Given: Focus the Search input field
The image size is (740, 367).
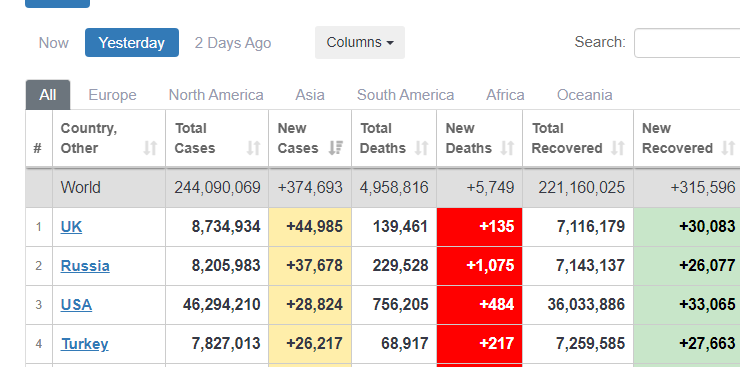Looking at the screenshot, I should point(687,43).
